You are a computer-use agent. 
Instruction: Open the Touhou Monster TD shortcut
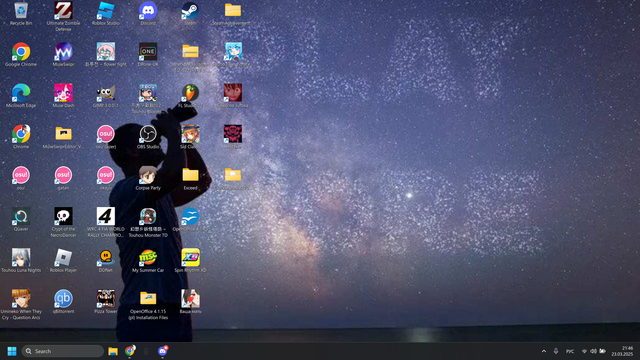[148, 222]
